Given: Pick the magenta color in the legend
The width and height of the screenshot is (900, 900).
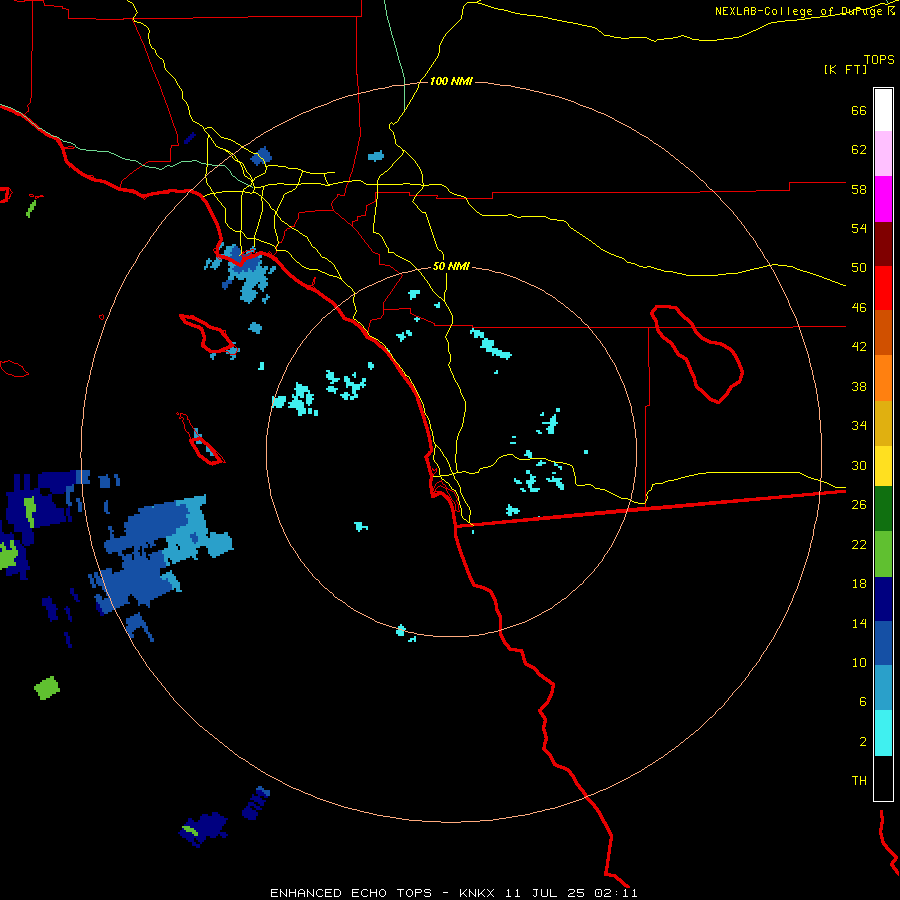Looking at the screenshot, I should [883, 199].
